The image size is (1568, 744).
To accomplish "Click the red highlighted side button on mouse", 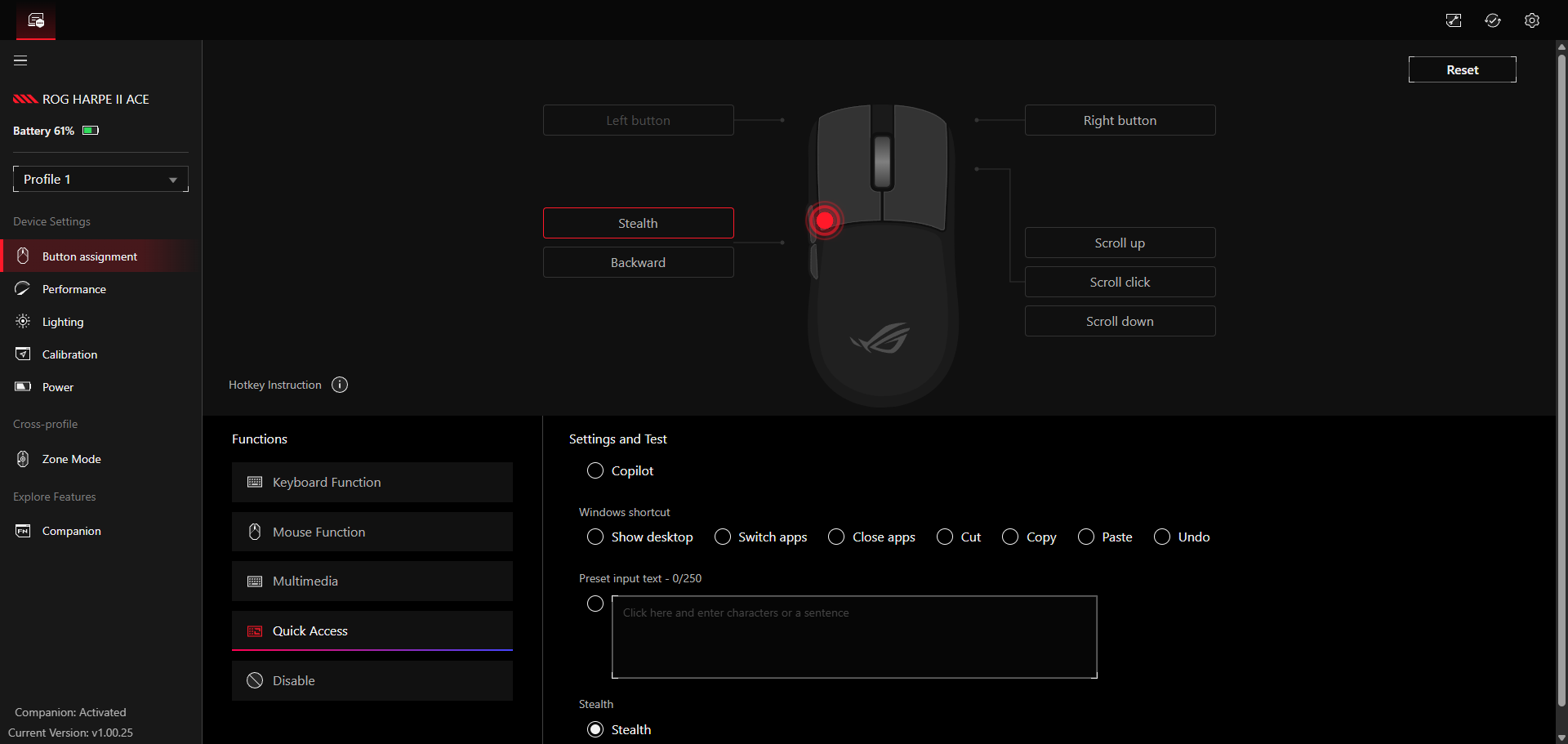I will click(825, 220).
